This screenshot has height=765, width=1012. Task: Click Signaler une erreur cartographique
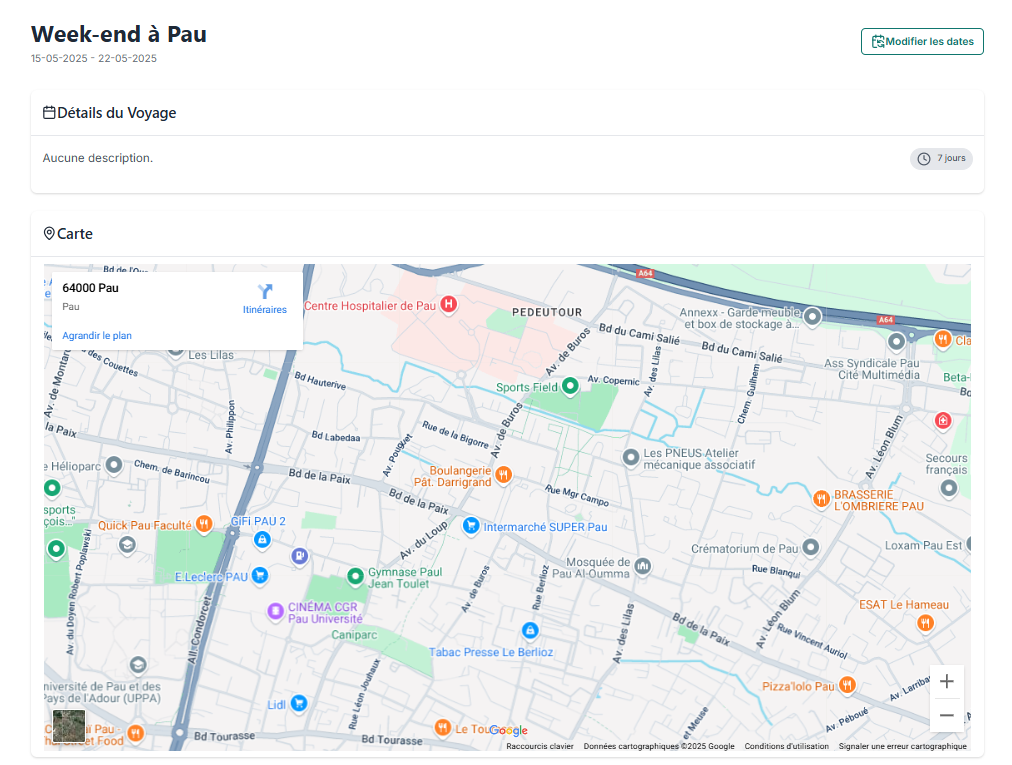coord(902,746)
